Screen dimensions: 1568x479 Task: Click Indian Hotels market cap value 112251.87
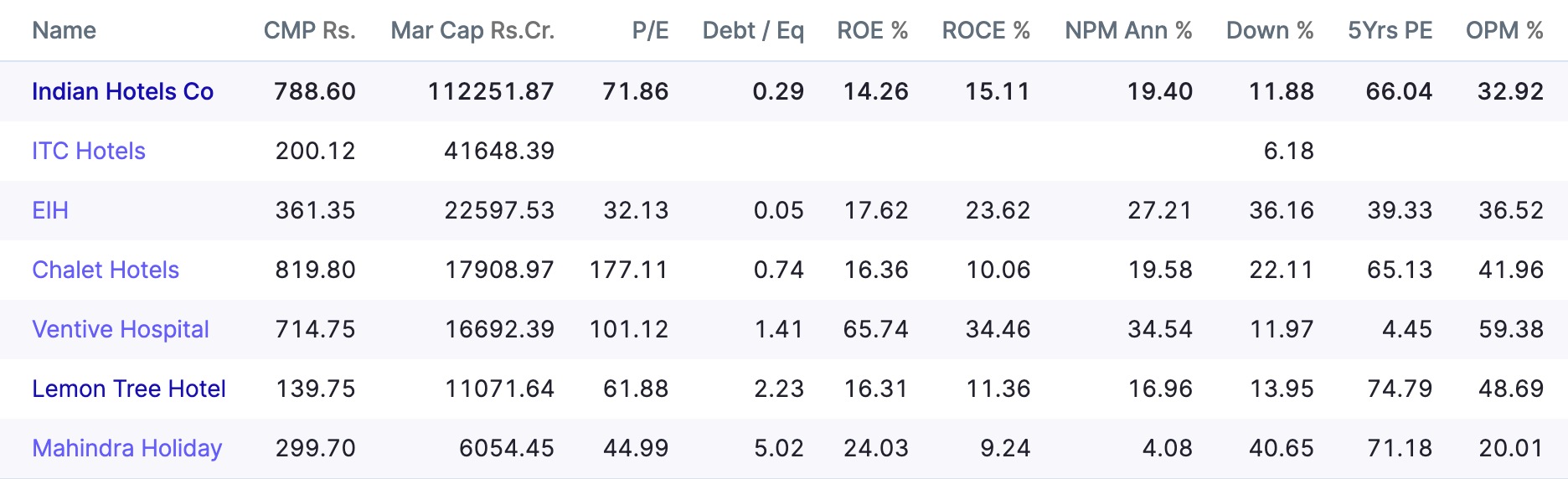(x=491, y=91)
